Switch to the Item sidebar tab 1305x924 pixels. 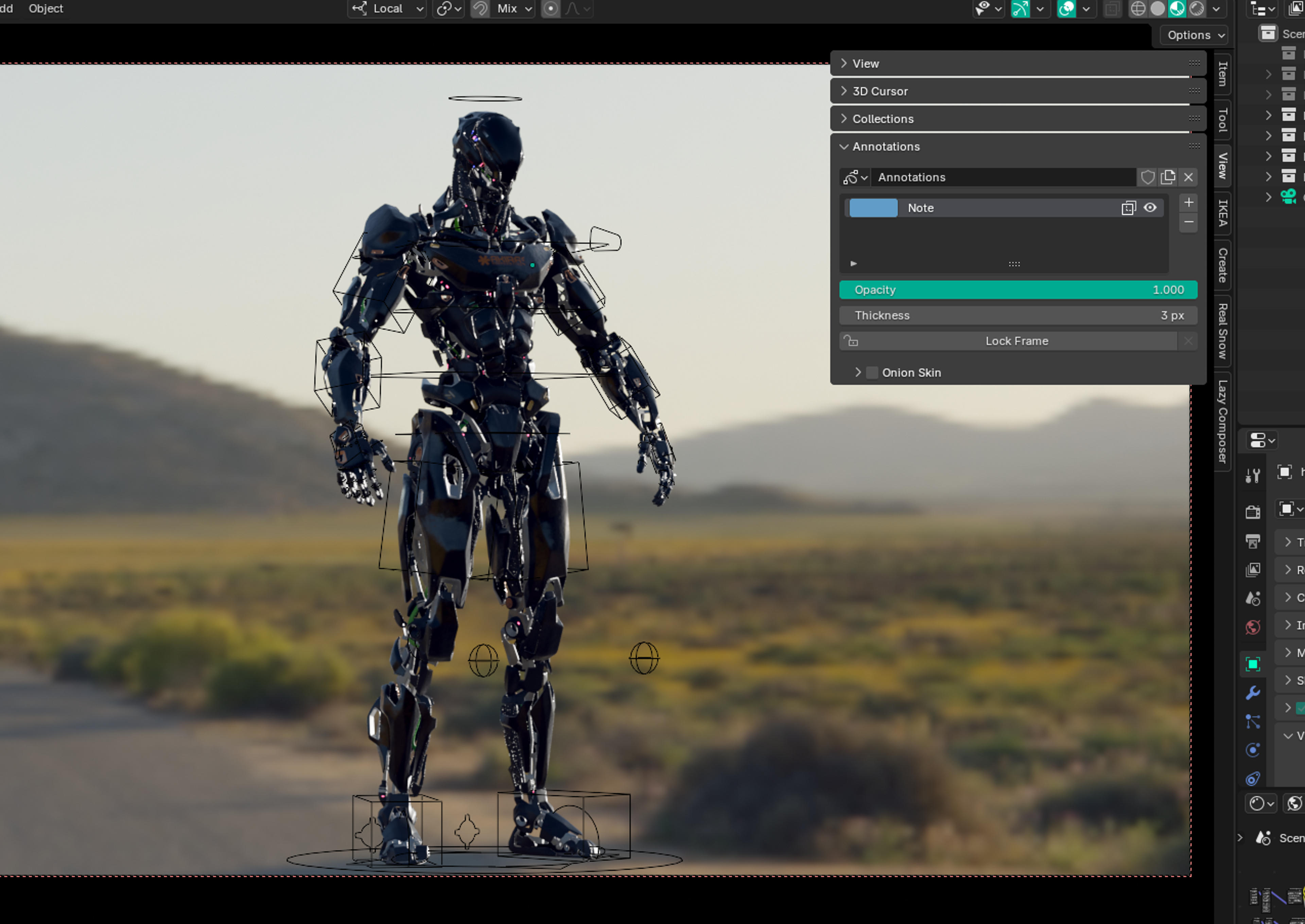click(1222, 74)
